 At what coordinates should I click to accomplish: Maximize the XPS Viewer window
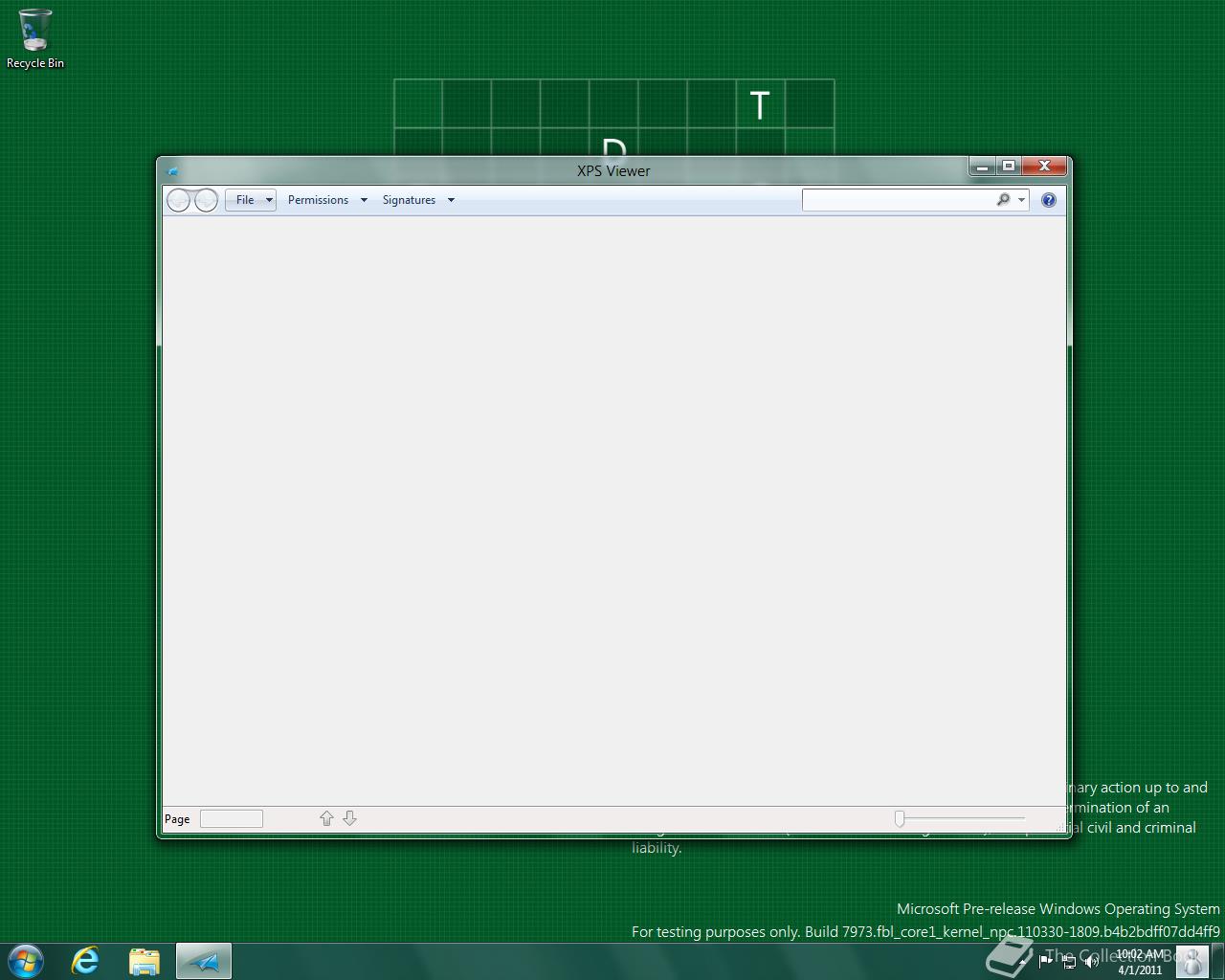[x=1008, y=167]
